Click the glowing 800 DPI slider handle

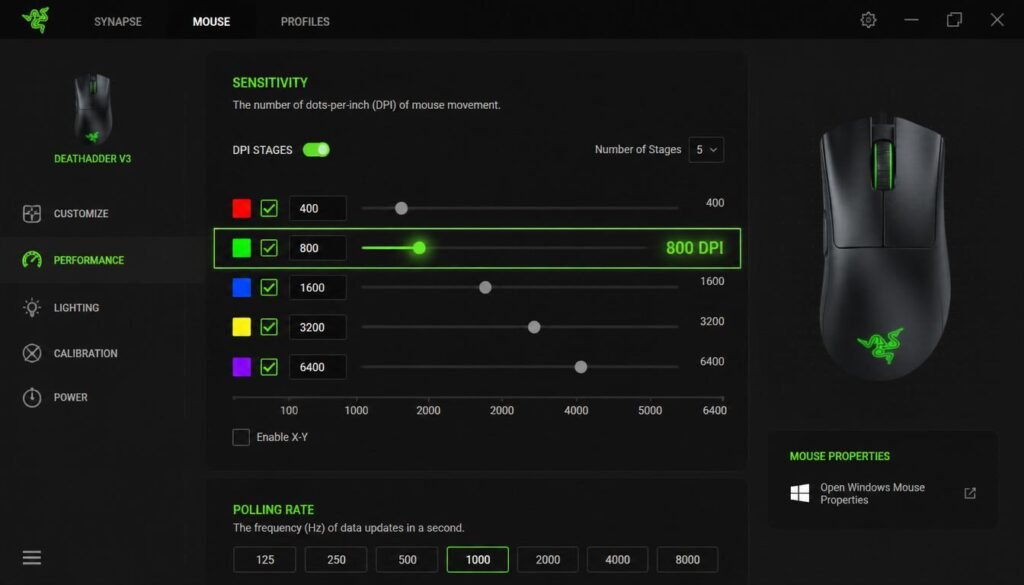coord(419,248)
